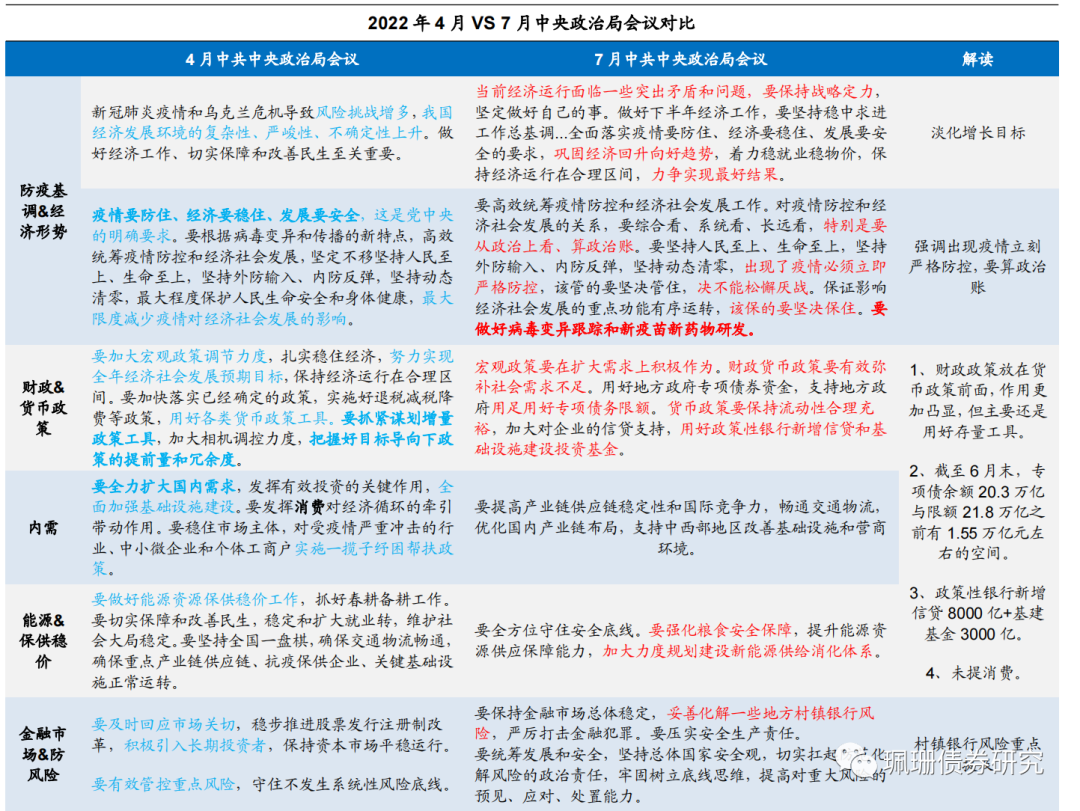Click the note '1、财政政策放在货币政策前面'

(977, 380)
